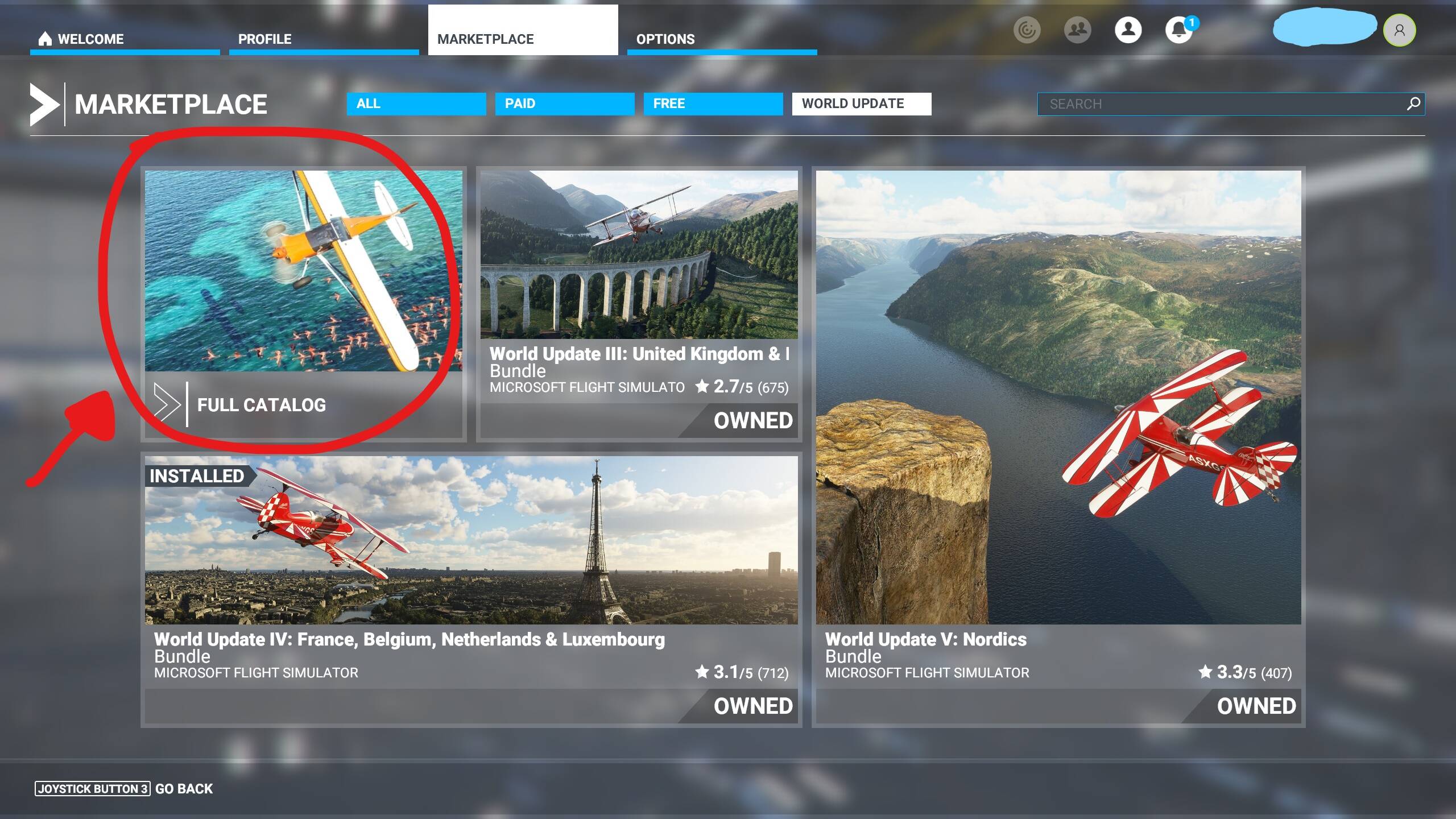Select the PAID filter
Screen dimensions: 1456x819
click(564, 104)
